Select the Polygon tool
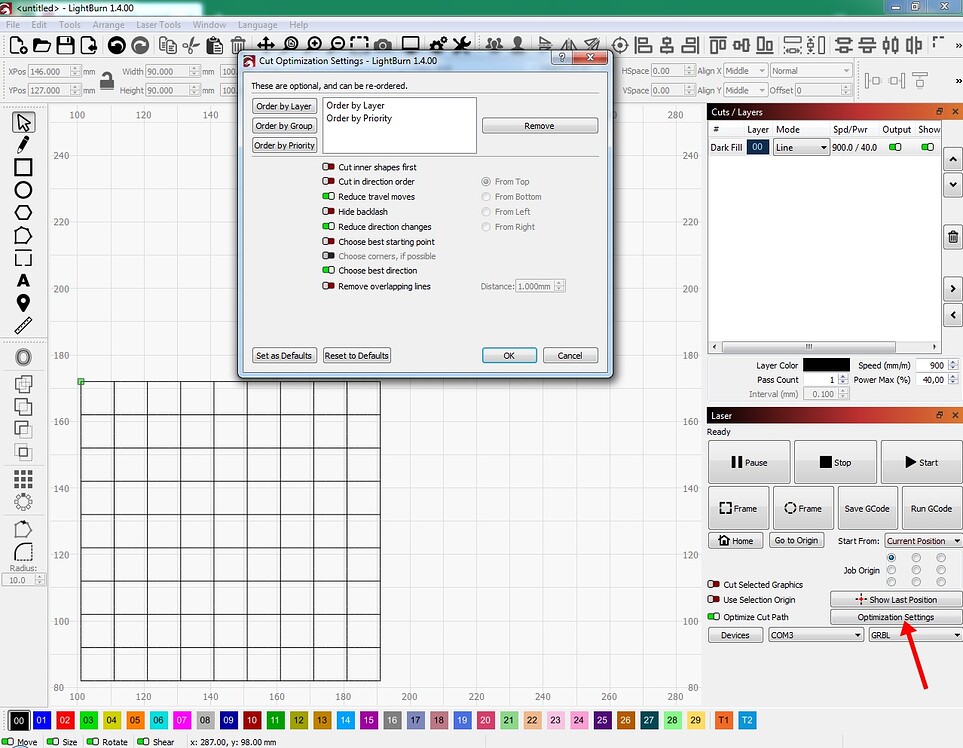Image resolution: width=963 pixels, height=748 pixels. point(23,213)
